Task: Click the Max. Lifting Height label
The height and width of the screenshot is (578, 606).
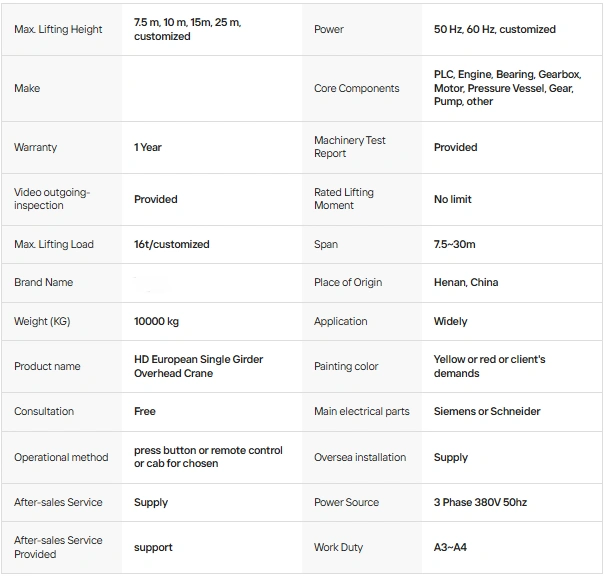Action: click(x=58, y=30)
